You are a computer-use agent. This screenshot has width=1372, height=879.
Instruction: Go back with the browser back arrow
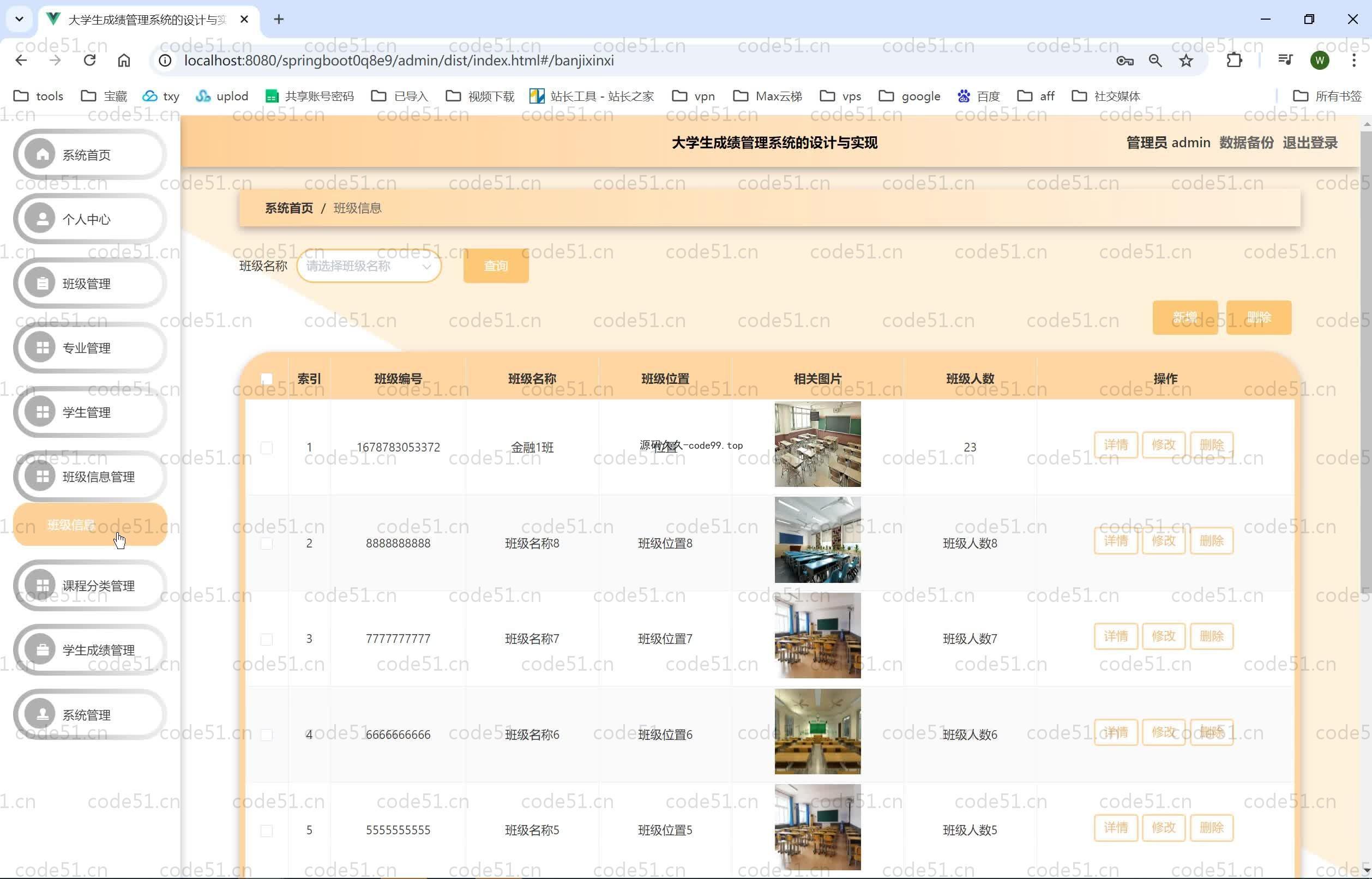tap(21, 61)
